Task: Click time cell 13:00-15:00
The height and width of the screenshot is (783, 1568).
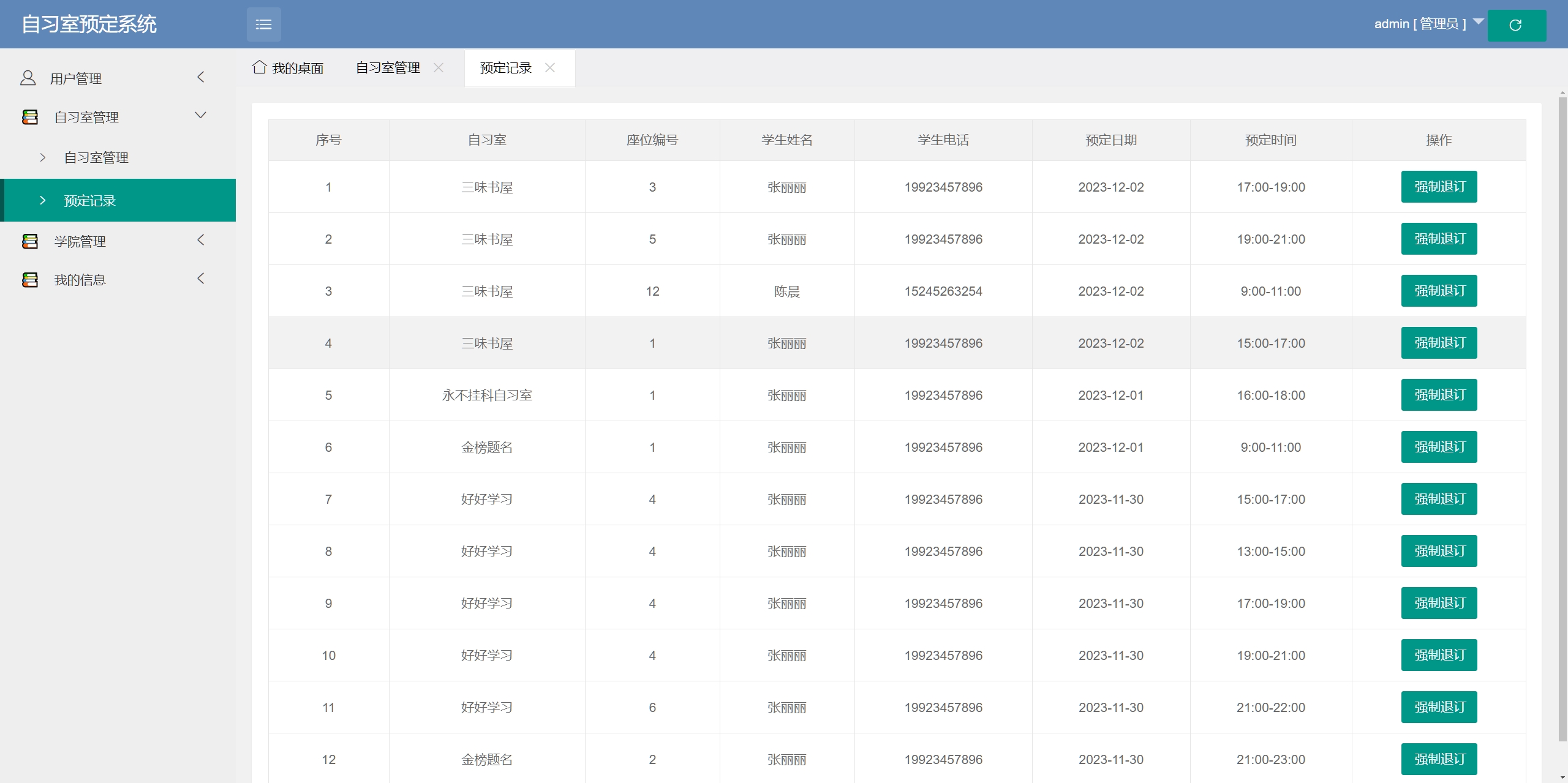Action: click(x=1271, y=552)
